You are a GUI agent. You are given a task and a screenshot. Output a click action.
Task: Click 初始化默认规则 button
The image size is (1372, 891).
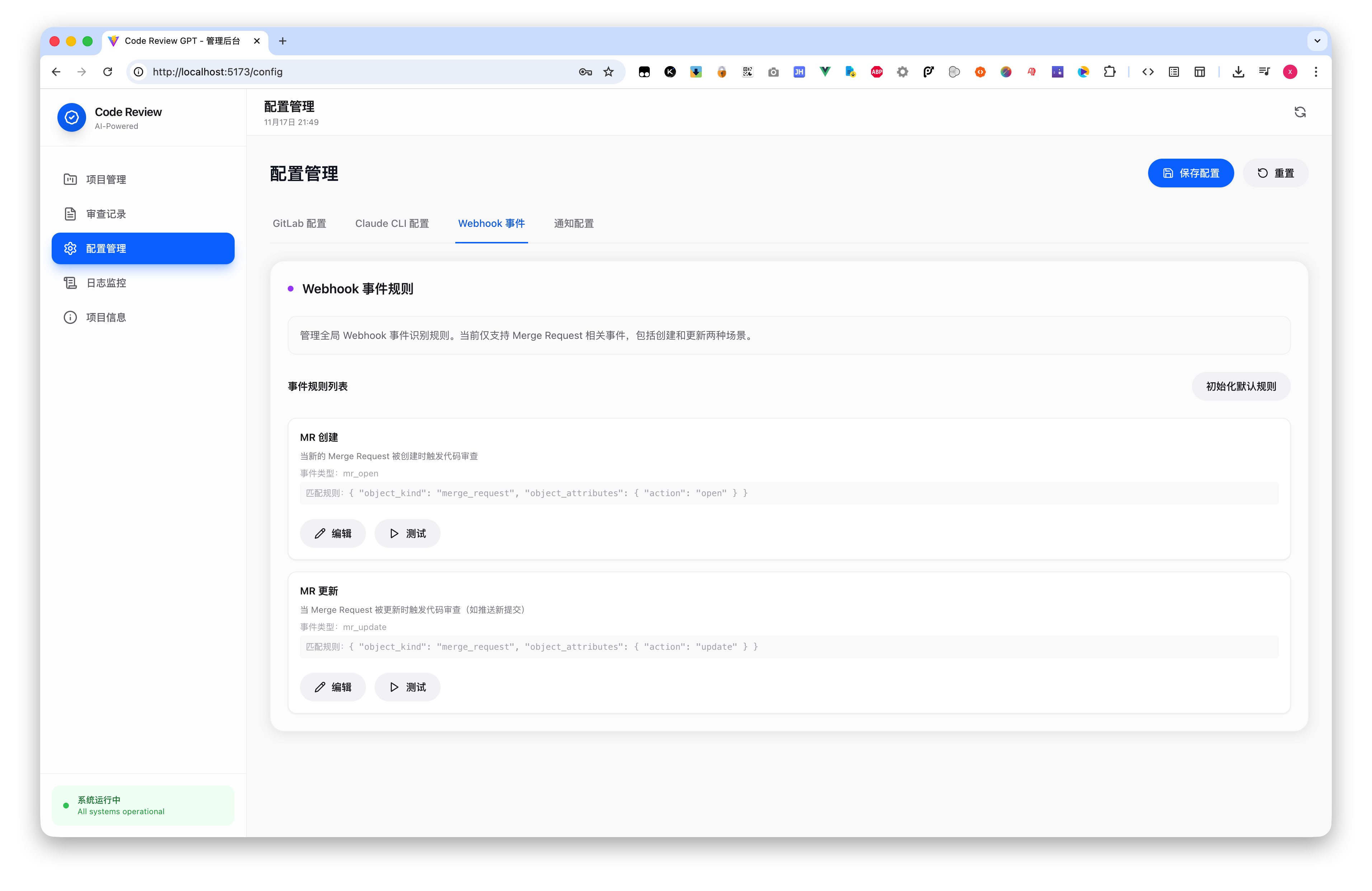(1241, 386)
